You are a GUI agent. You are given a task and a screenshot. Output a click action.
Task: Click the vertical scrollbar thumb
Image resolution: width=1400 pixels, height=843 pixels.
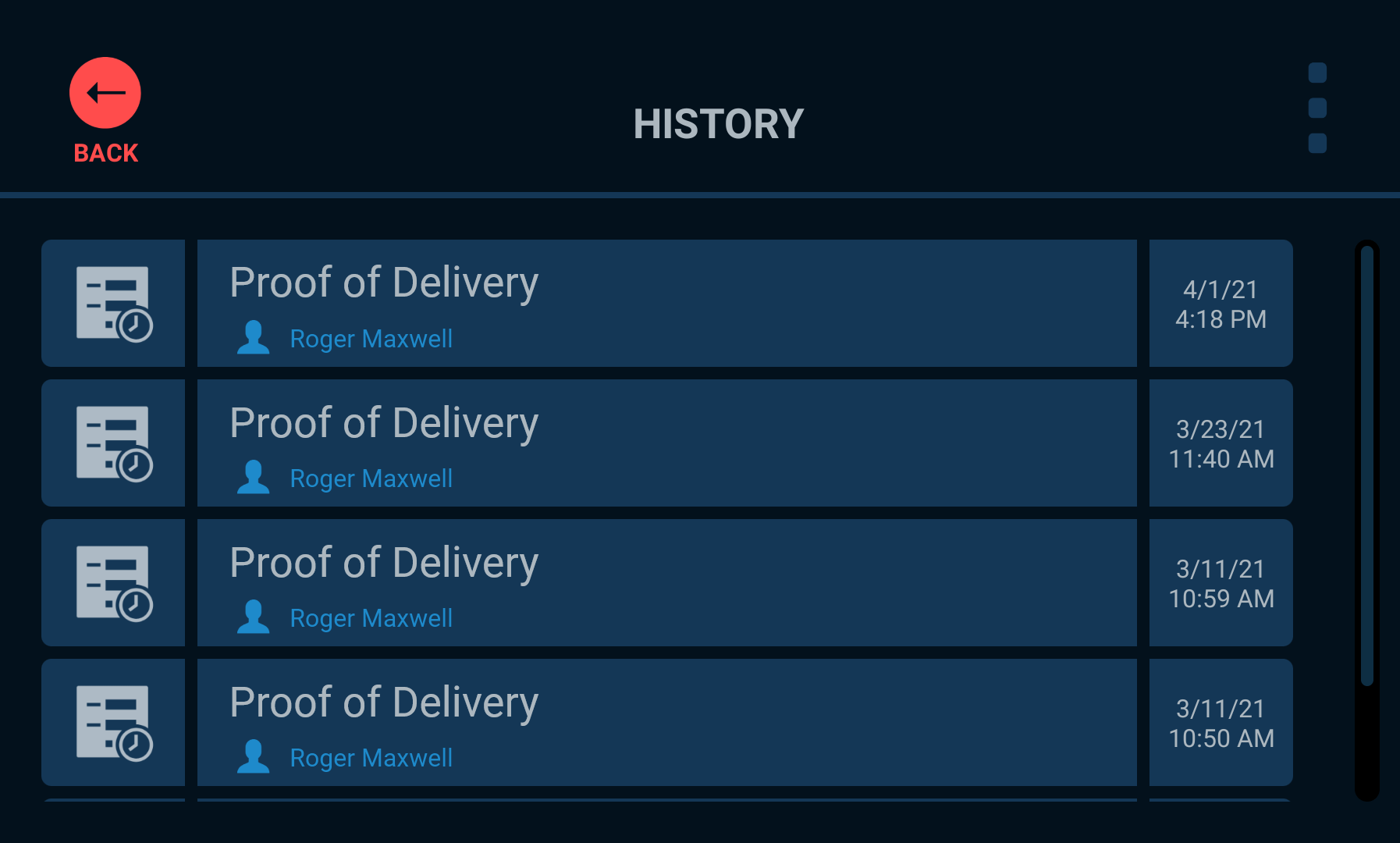tap(1366, 466)
